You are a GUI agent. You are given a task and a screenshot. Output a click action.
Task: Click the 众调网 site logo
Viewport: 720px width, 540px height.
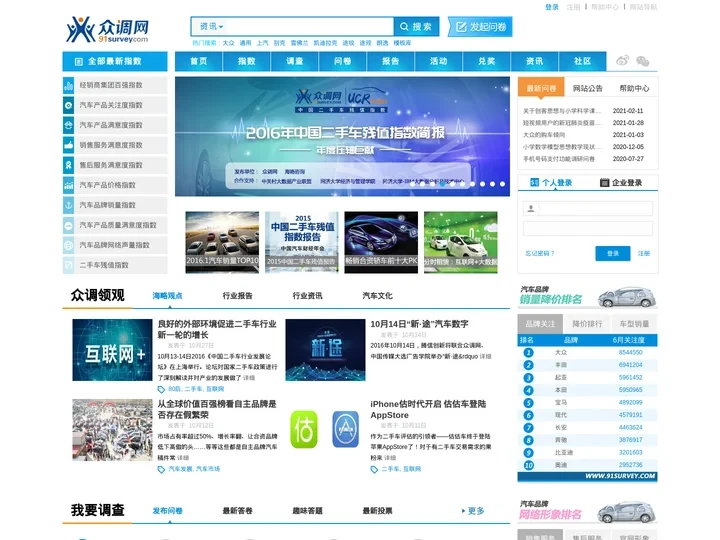[107, 30]
